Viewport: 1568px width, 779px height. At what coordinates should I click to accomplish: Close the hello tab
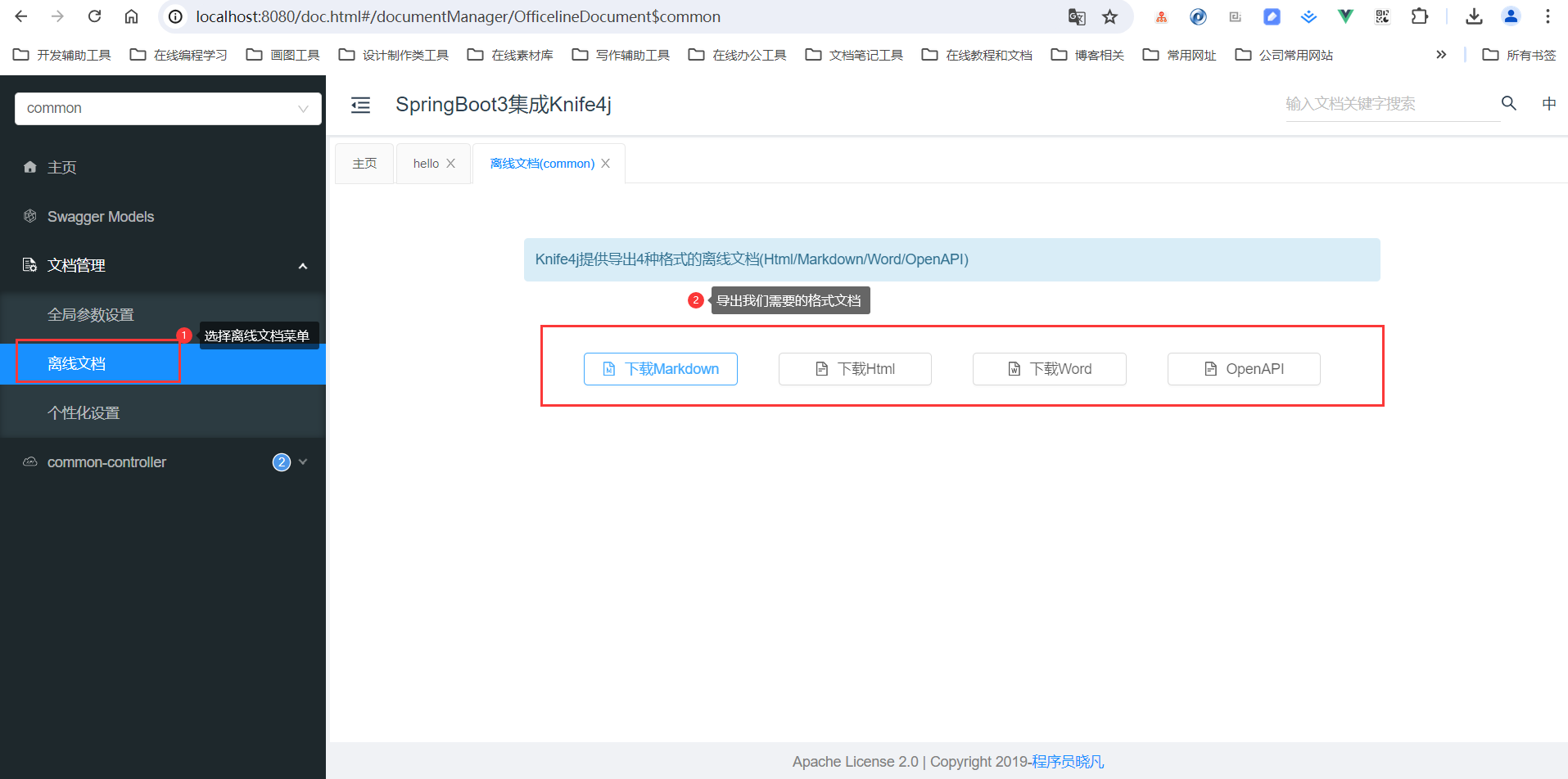click(450, 164)
